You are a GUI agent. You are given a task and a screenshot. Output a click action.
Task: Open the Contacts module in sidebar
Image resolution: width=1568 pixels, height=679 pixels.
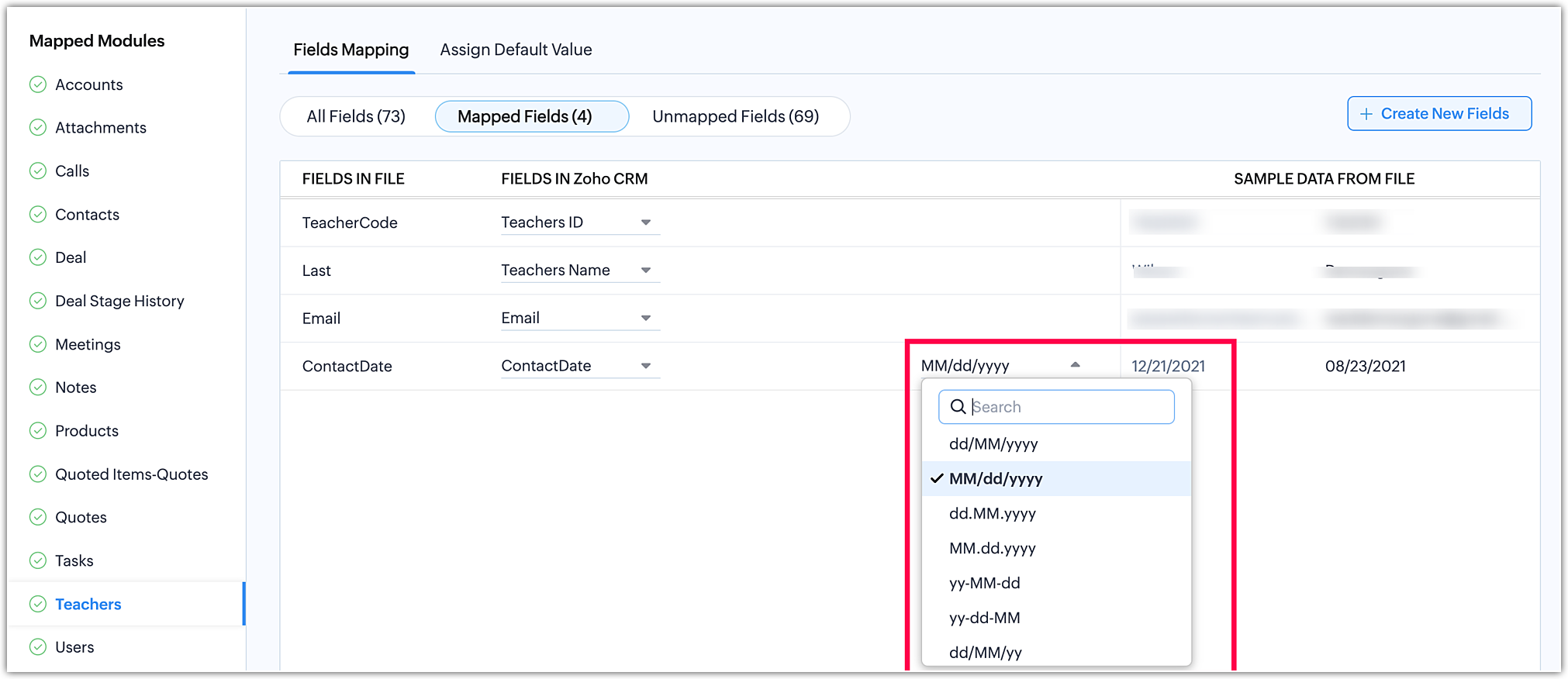(x=87, y=215)
